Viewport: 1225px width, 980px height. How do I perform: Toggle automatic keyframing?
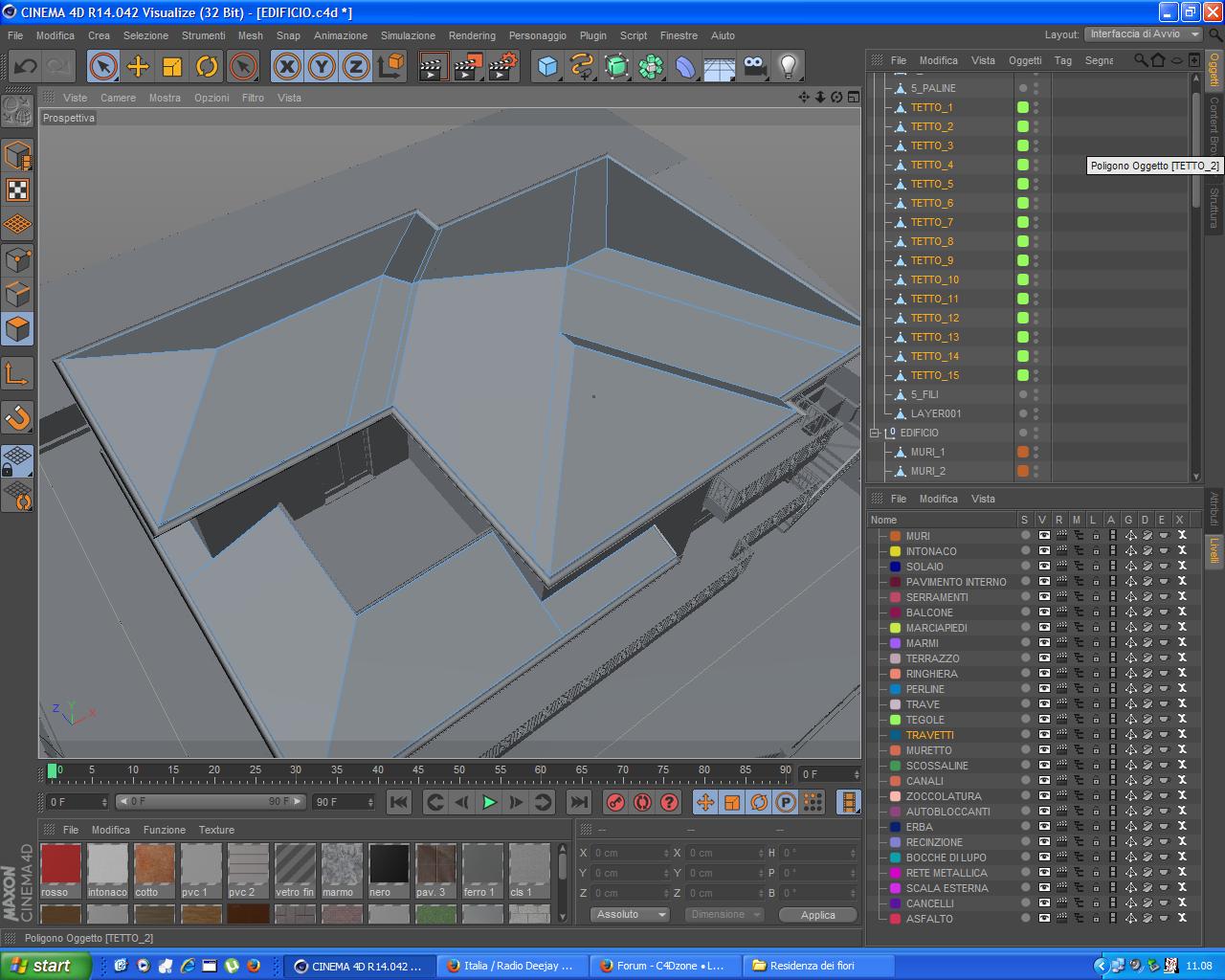[x=643, y=802]
